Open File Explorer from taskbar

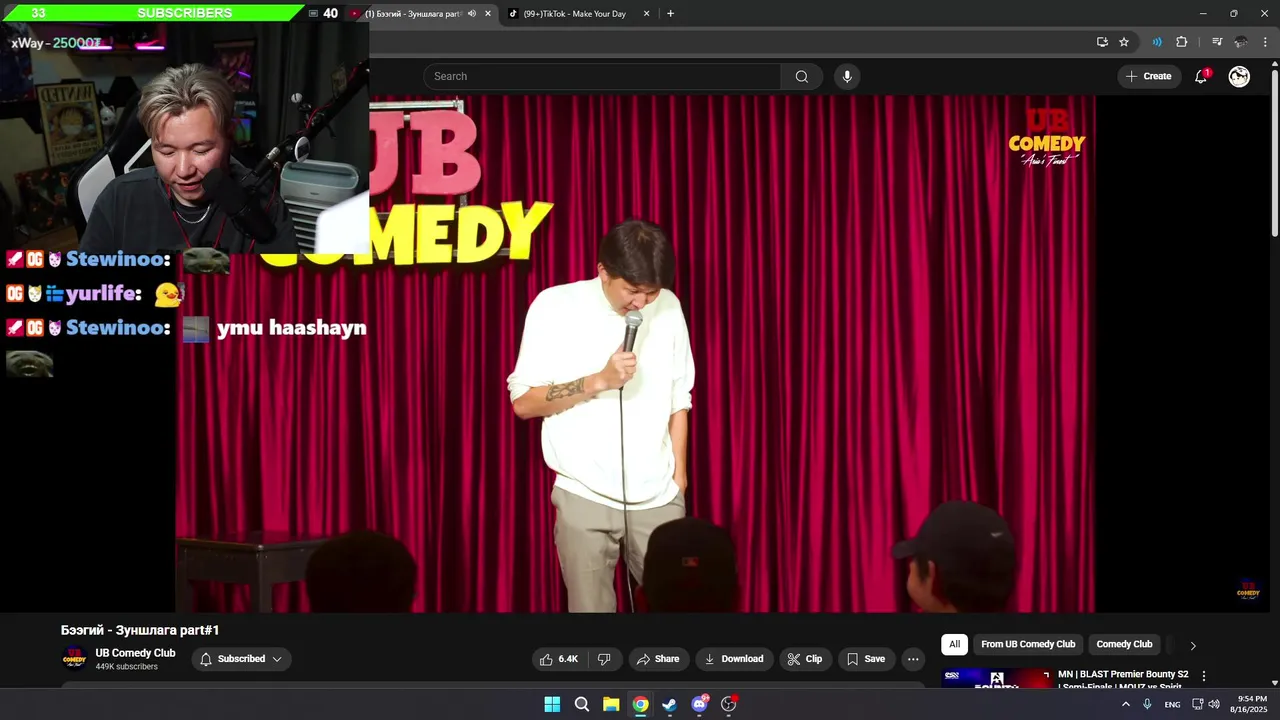[611, 704]
